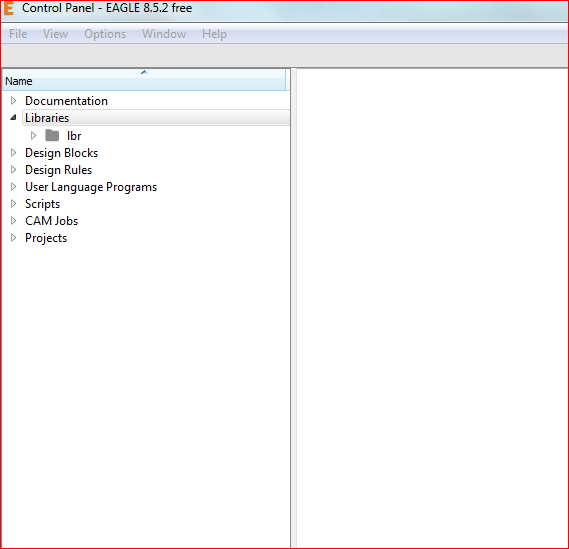Screen dimensions: 569x549
Task: Expand the CAM Jobs node arrow
Action: click(x=13, y=221)
